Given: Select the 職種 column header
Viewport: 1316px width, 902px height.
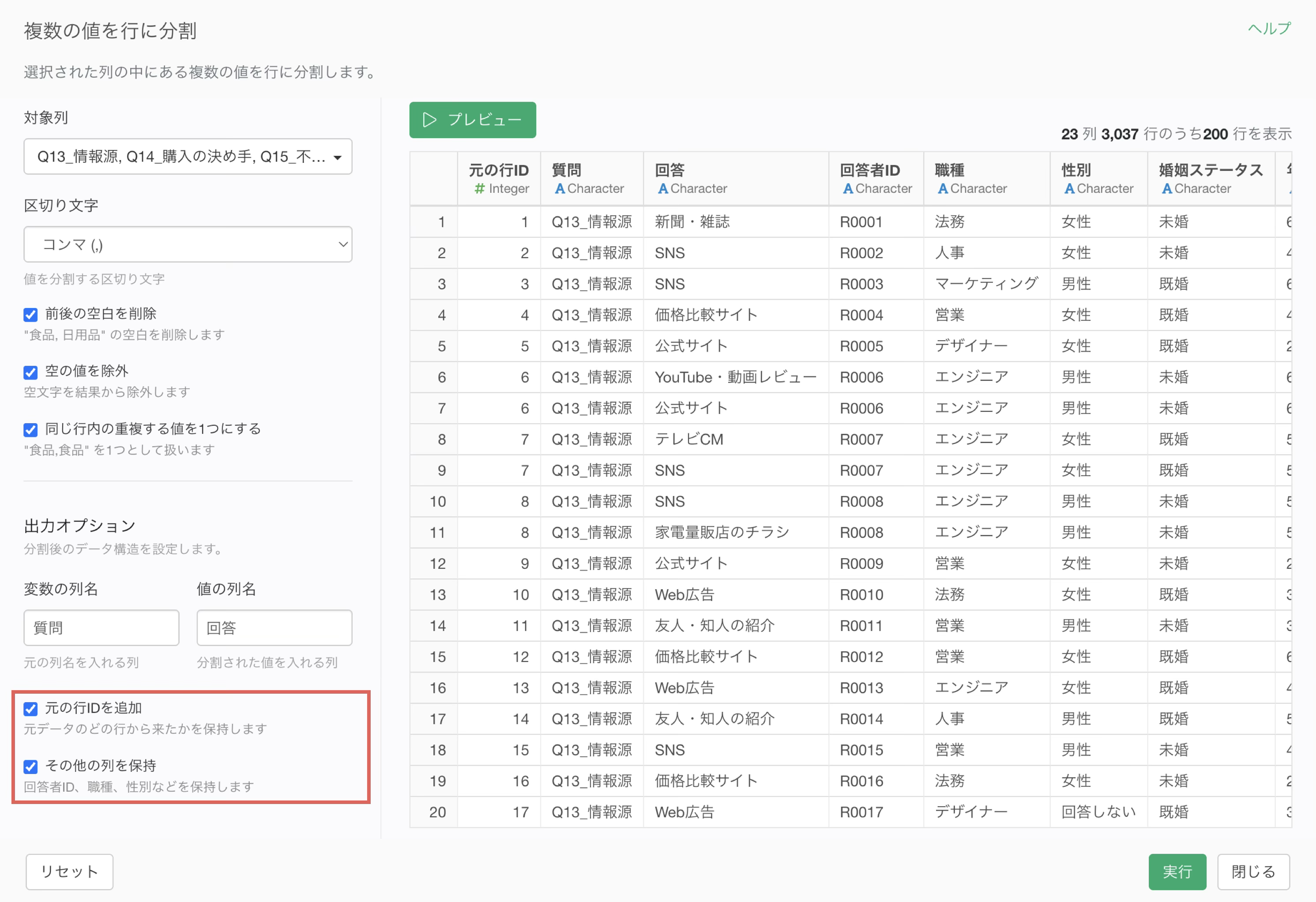Looking at the screenshot, I should click(986, 178).
